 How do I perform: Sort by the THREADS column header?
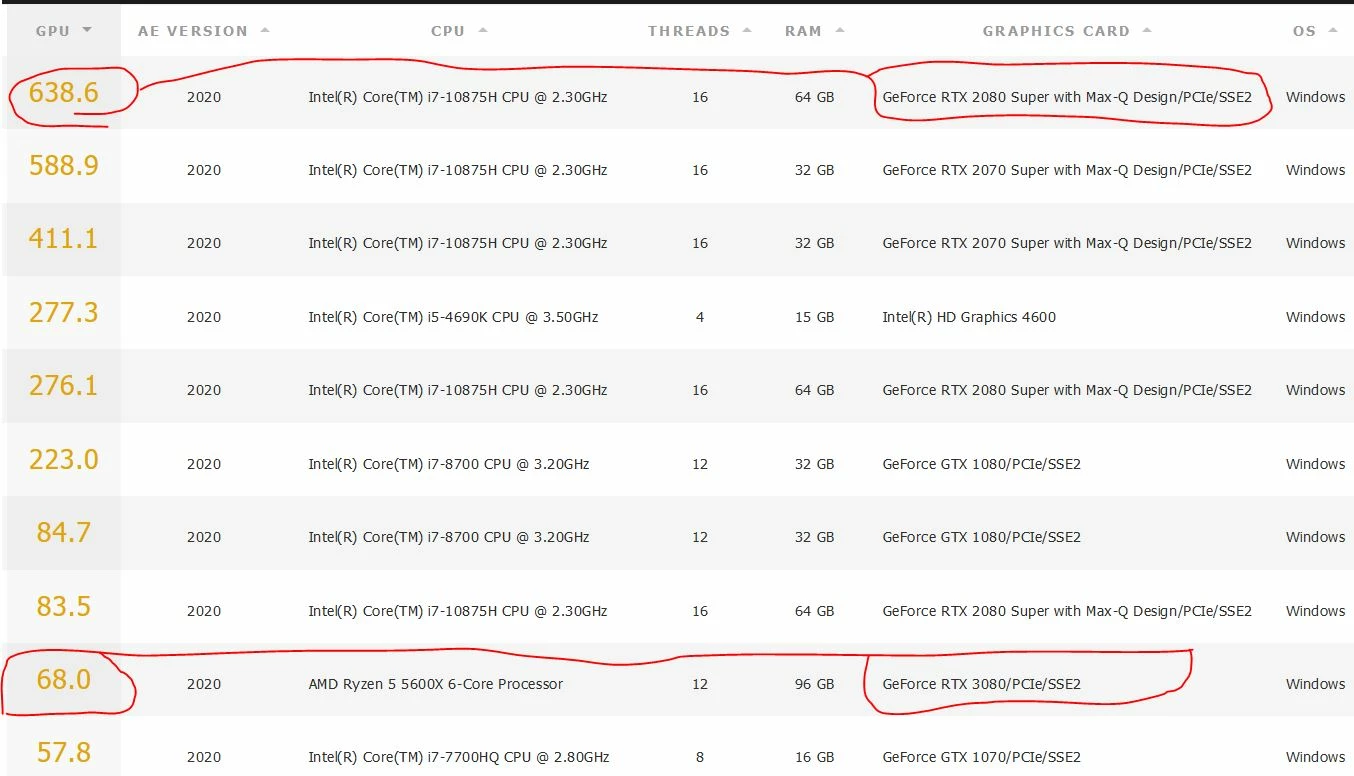(699, 31)
